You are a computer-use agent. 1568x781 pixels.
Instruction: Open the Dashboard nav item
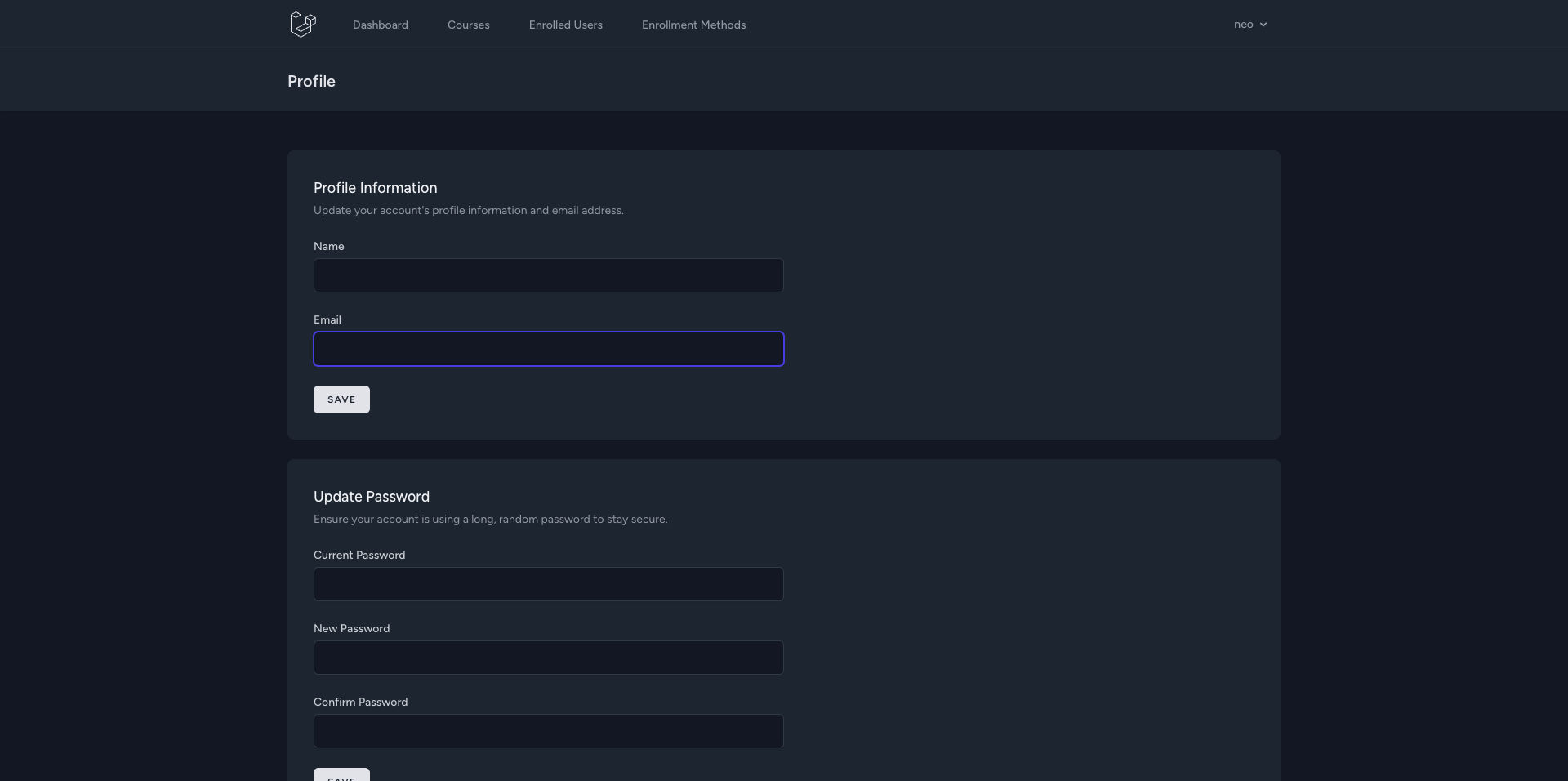tap(381, 25)
